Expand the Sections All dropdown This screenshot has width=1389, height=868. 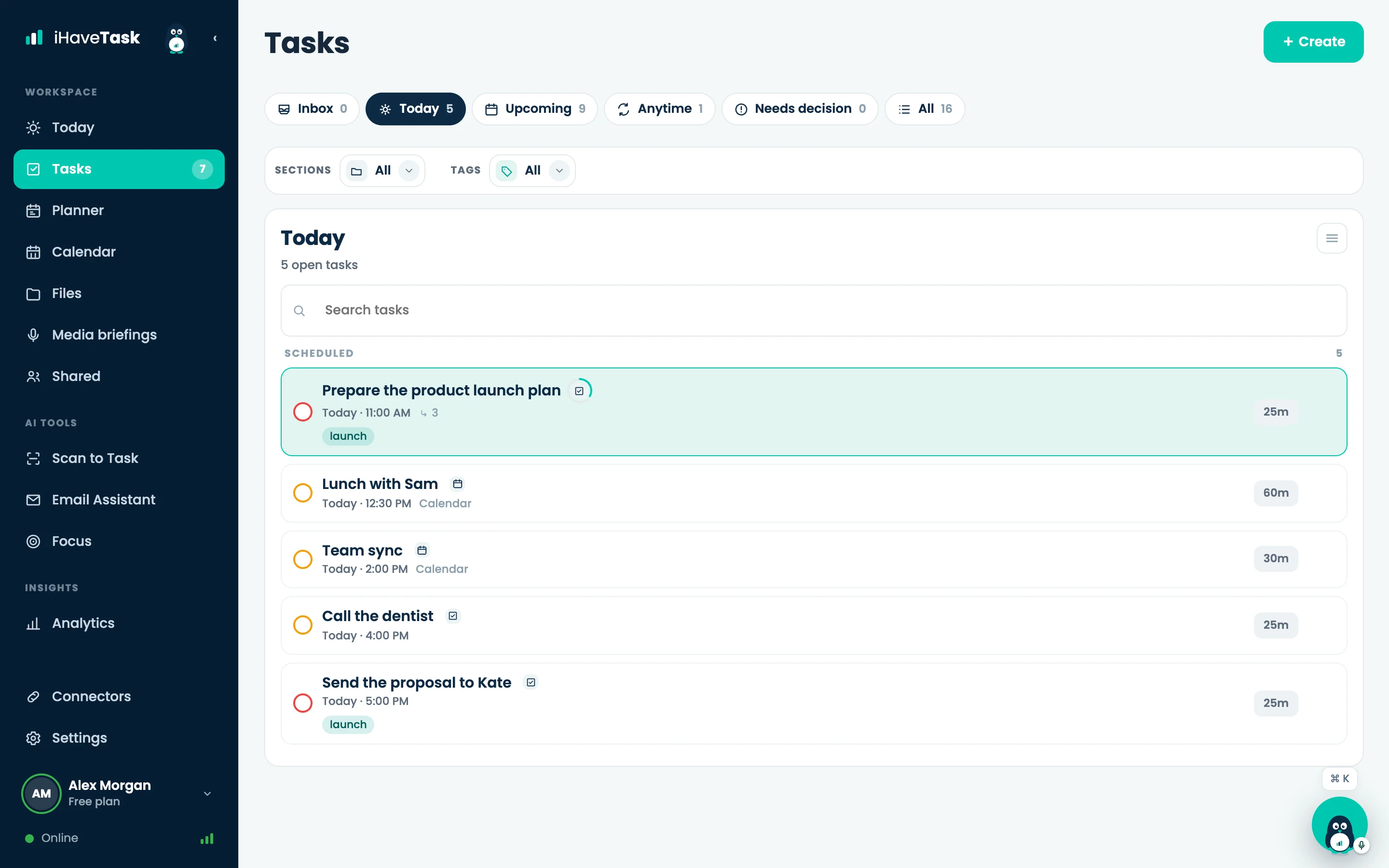tap(382, 171)
